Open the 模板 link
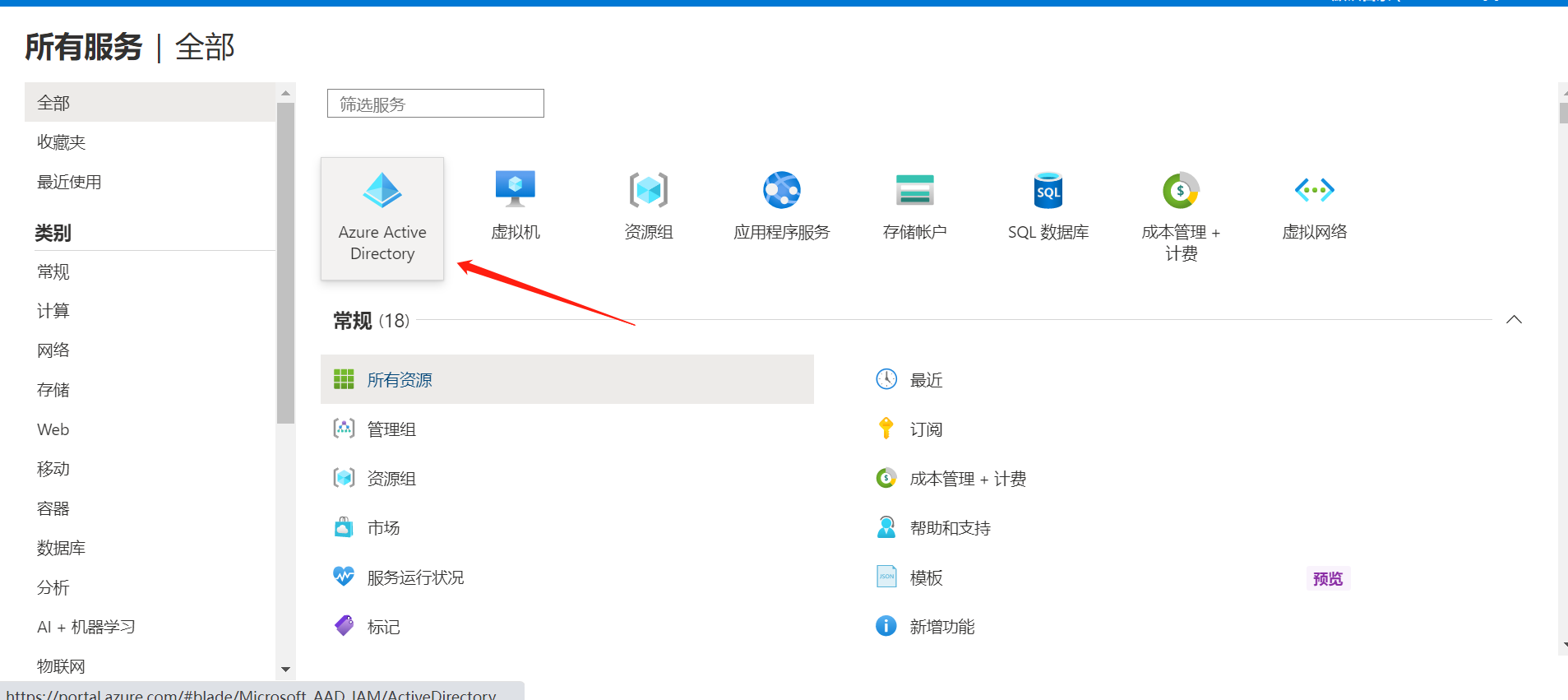This screenshot has width=1568, height=700. point(926,577)
